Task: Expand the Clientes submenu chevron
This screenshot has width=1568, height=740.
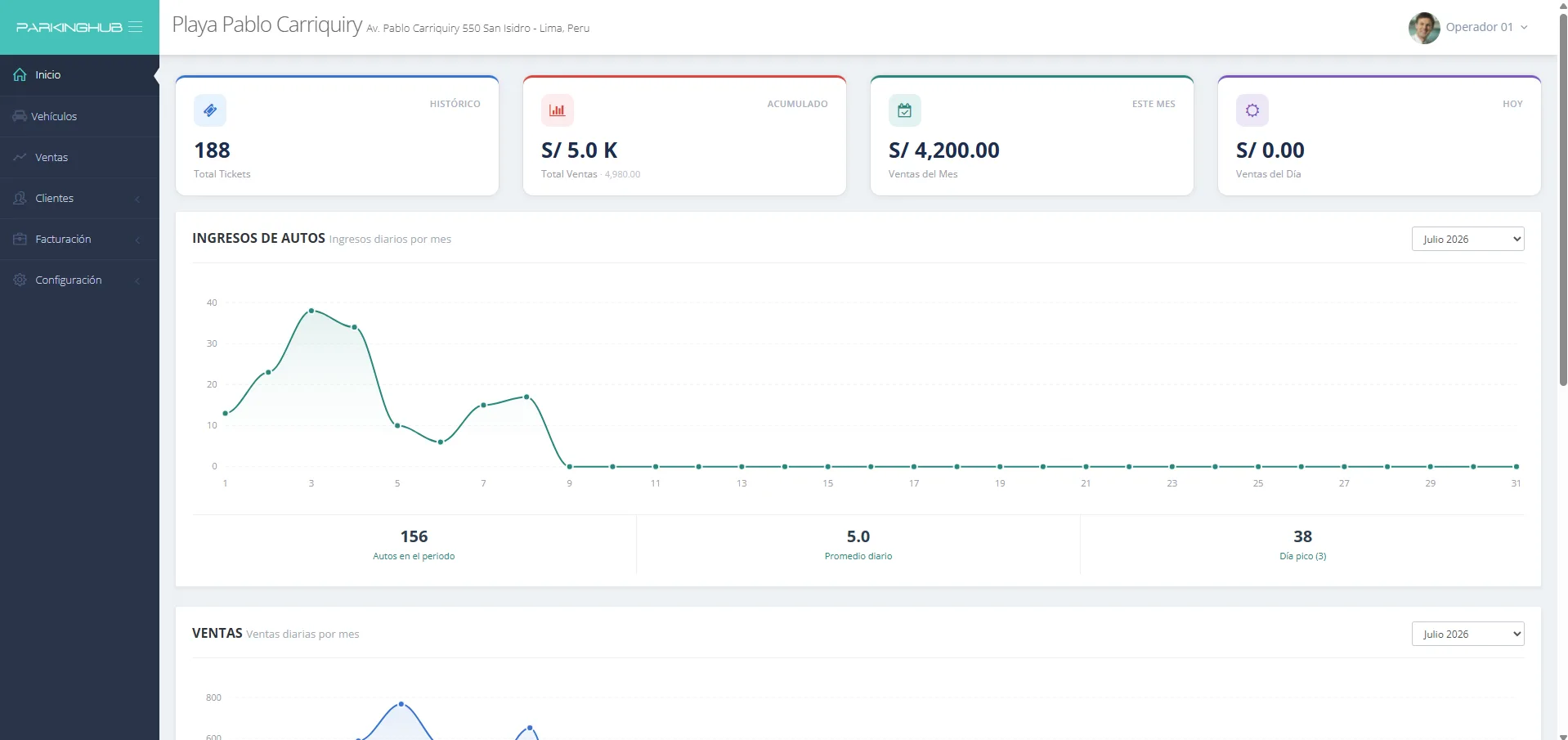Action: 137,199
